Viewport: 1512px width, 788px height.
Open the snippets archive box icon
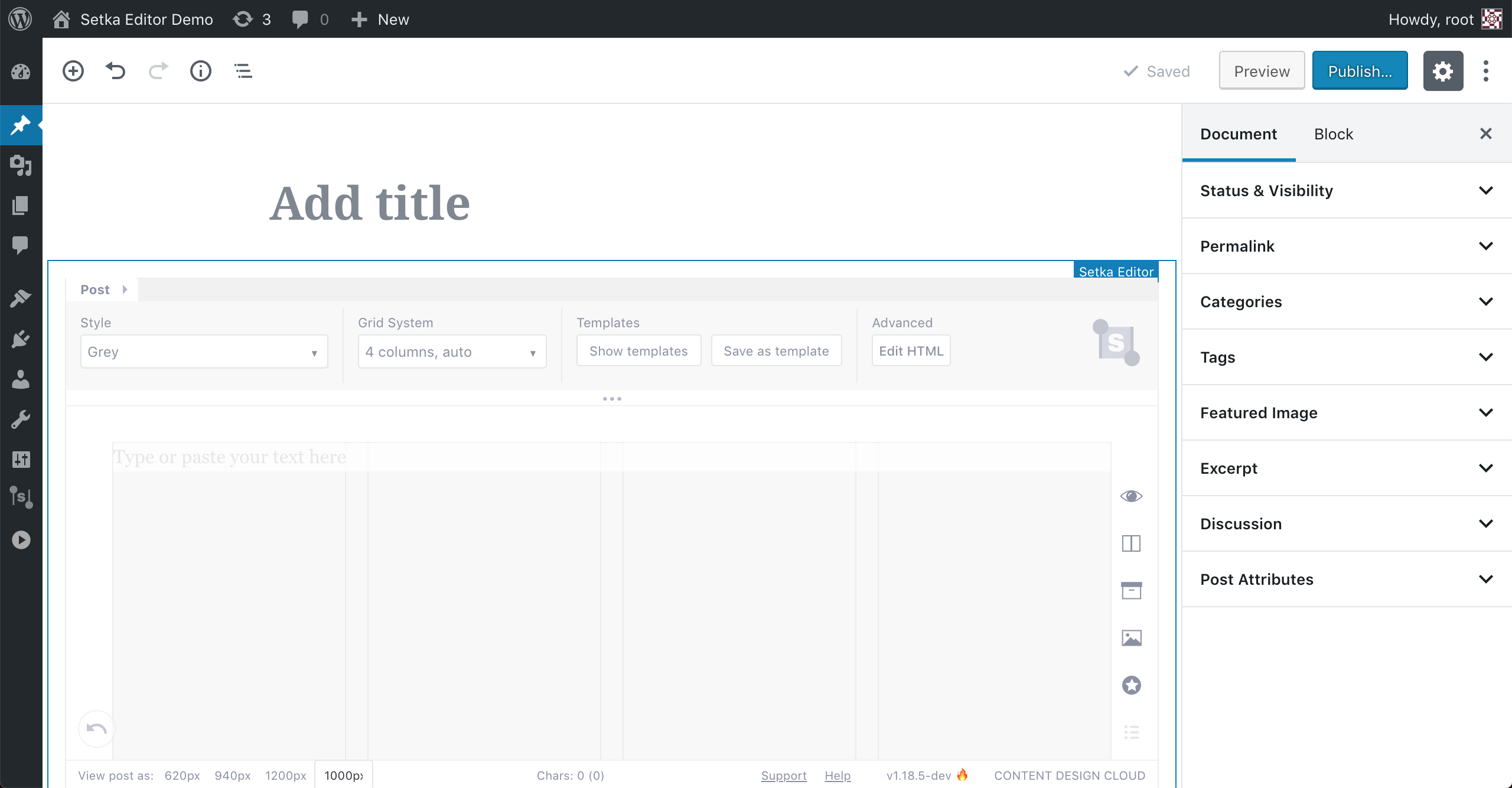1131,591
